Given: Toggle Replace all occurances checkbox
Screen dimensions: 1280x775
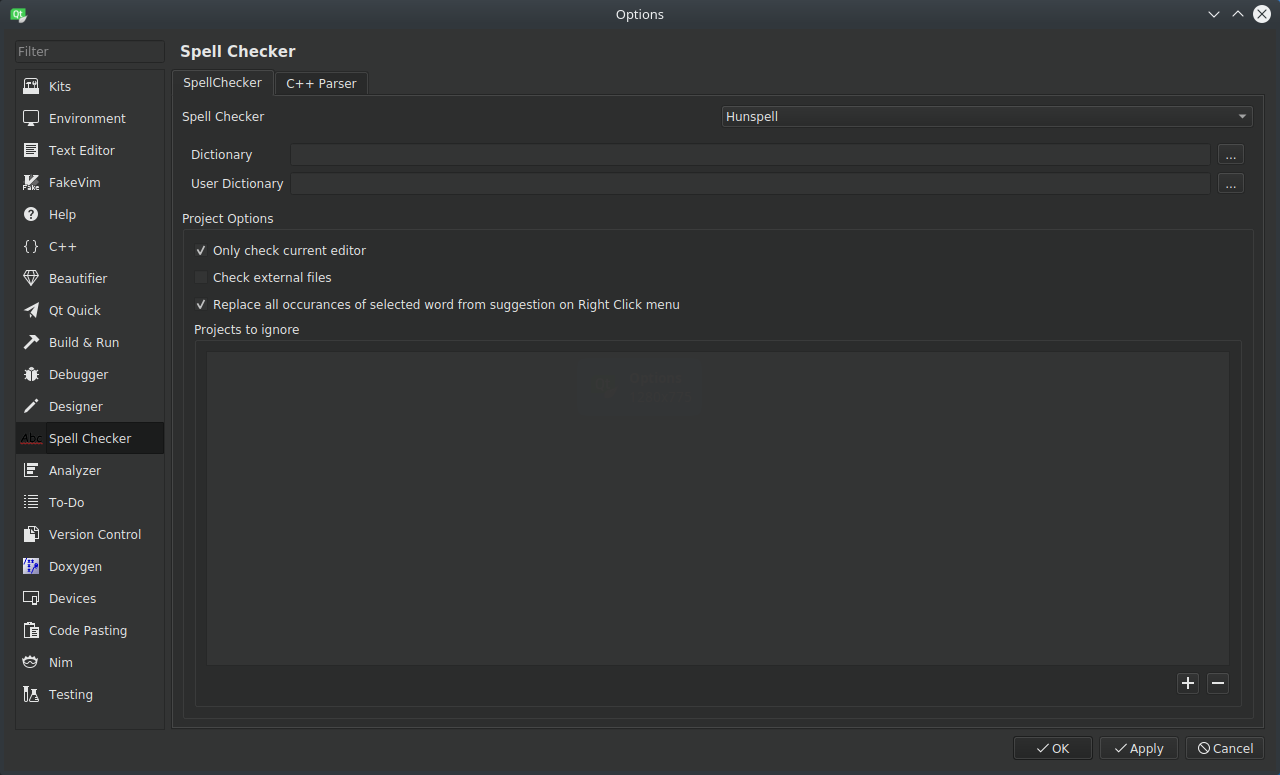Looking at the screenshot, I should click(x=201, y=305).
